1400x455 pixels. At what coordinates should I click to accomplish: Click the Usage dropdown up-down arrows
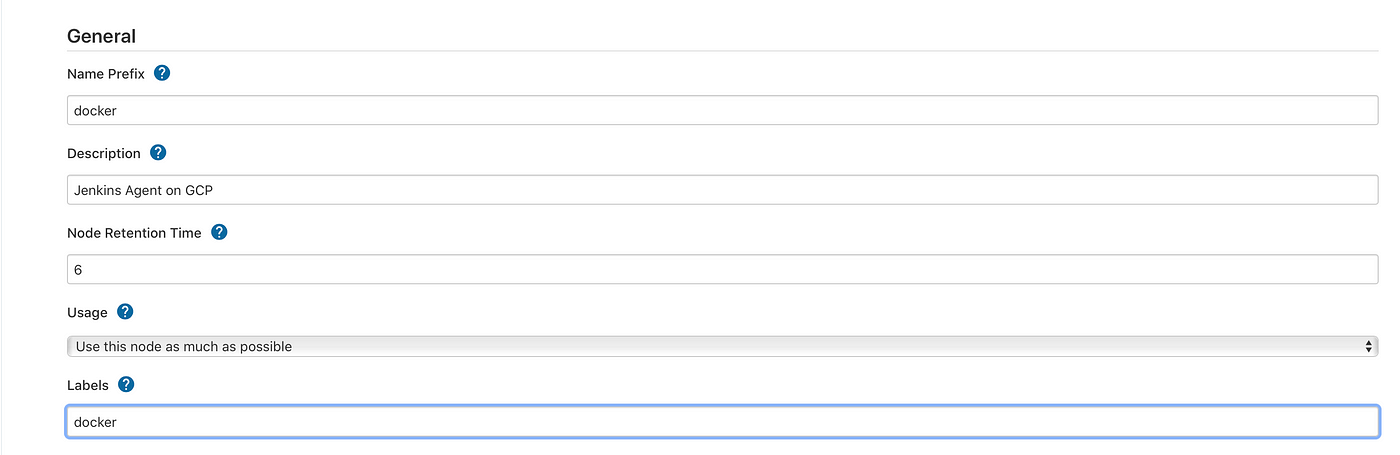(1369, 346)
